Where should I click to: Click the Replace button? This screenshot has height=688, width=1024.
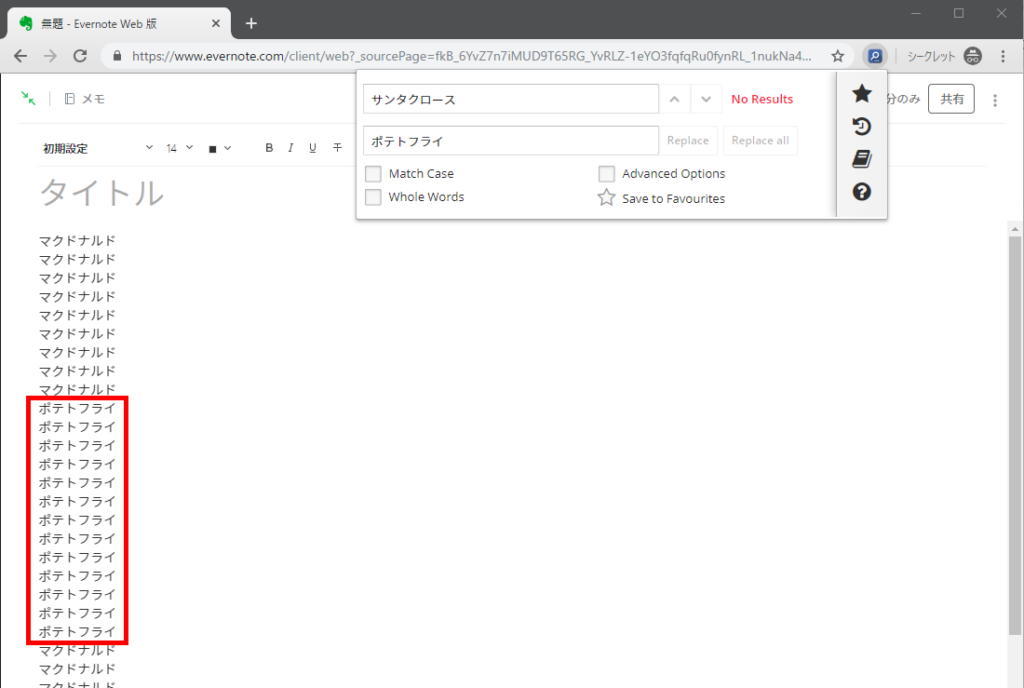[x=688, y=140]
